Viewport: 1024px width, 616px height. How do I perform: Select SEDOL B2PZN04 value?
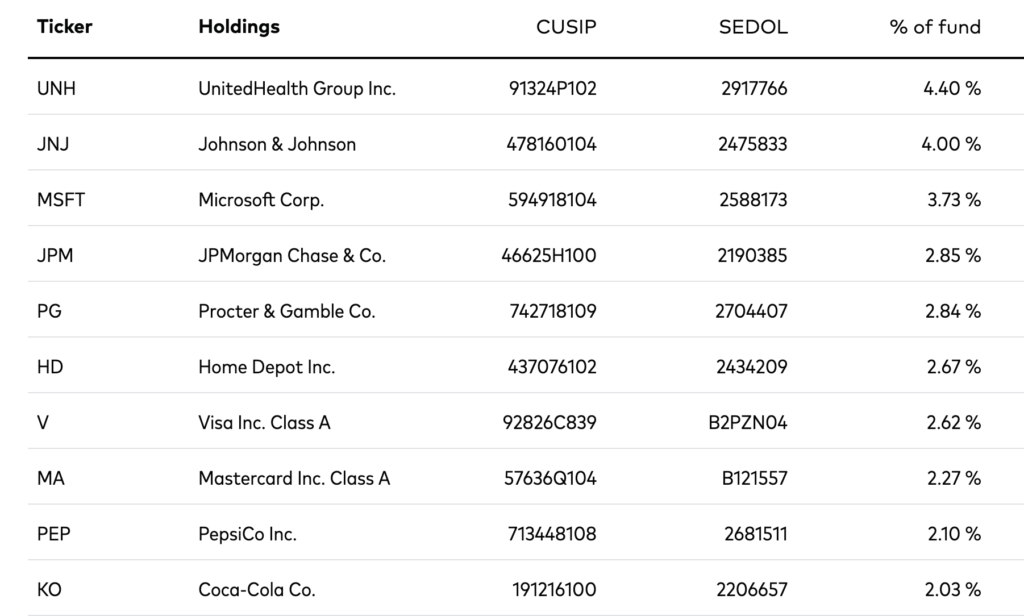point(748,422)
